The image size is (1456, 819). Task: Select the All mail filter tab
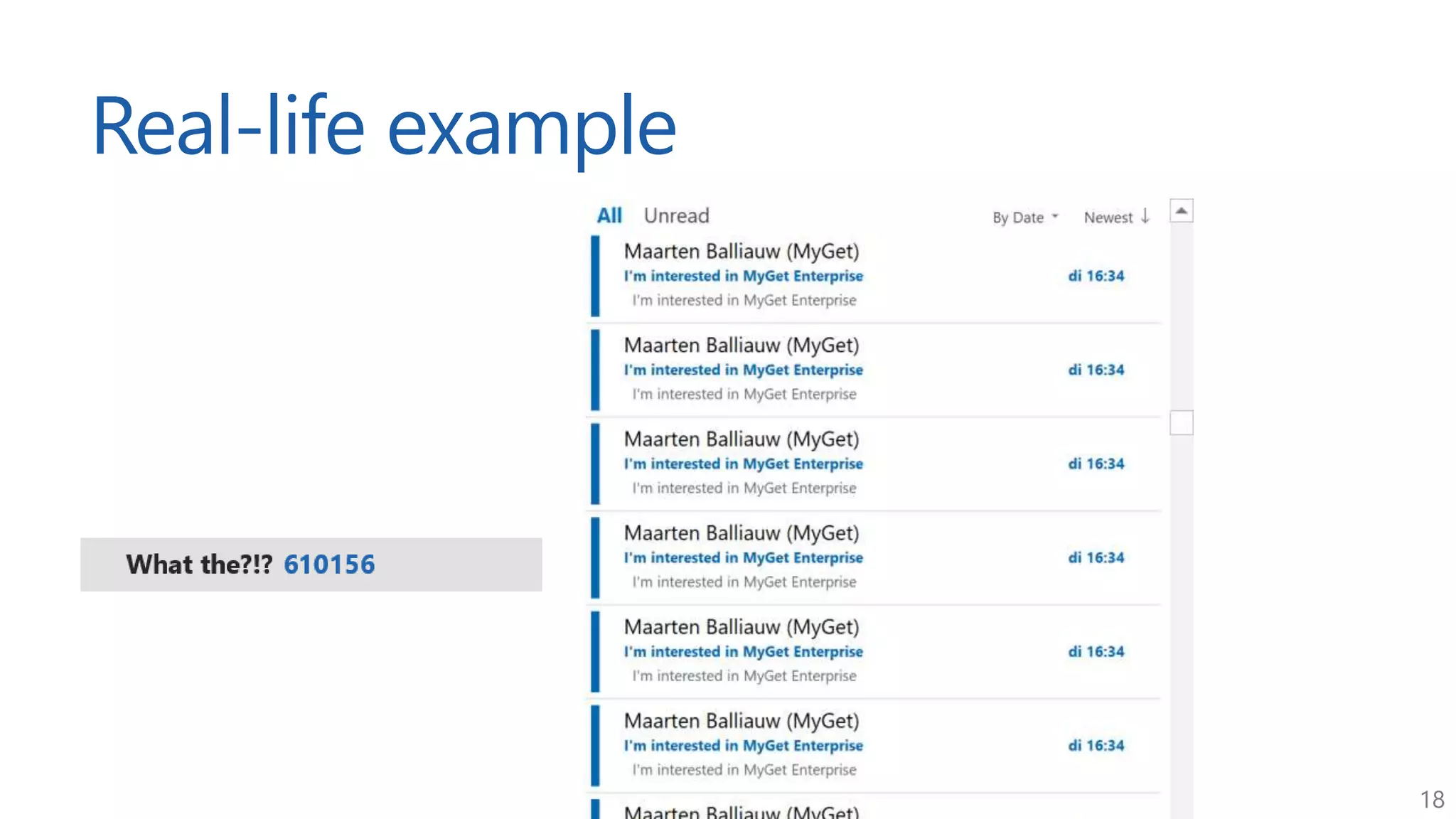pyautogui.click(x=609, y=215)
